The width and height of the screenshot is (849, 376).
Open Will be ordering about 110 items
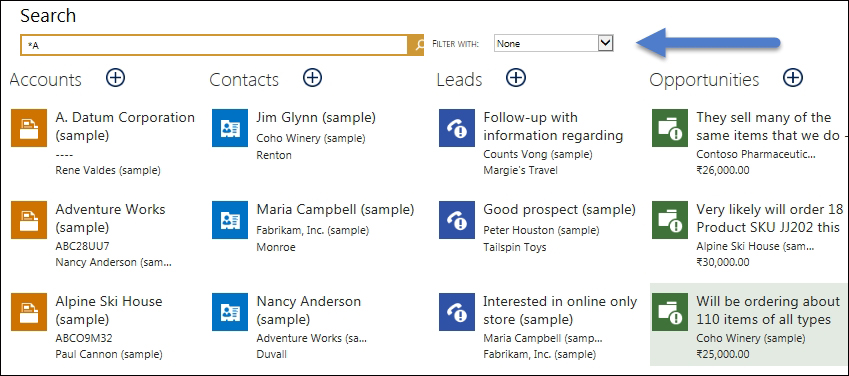tap(768, 310)
